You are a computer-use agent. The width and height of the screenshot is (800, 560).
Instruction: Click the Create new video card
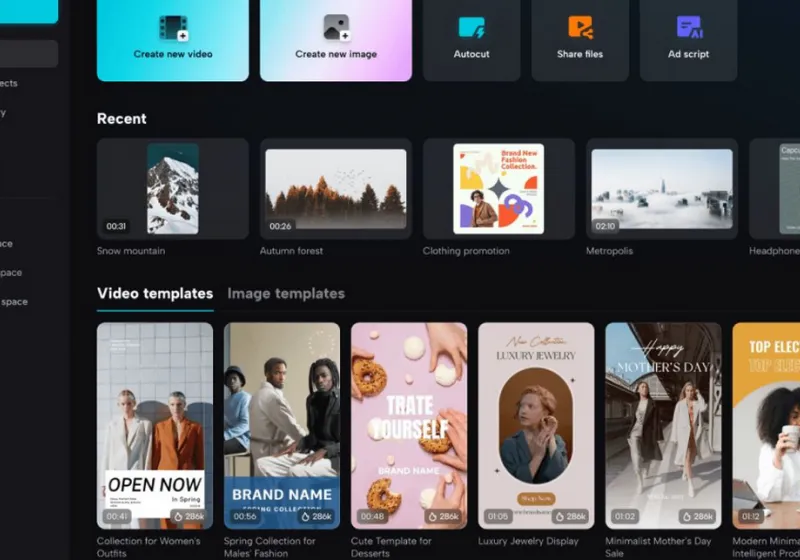click(173, 40)
